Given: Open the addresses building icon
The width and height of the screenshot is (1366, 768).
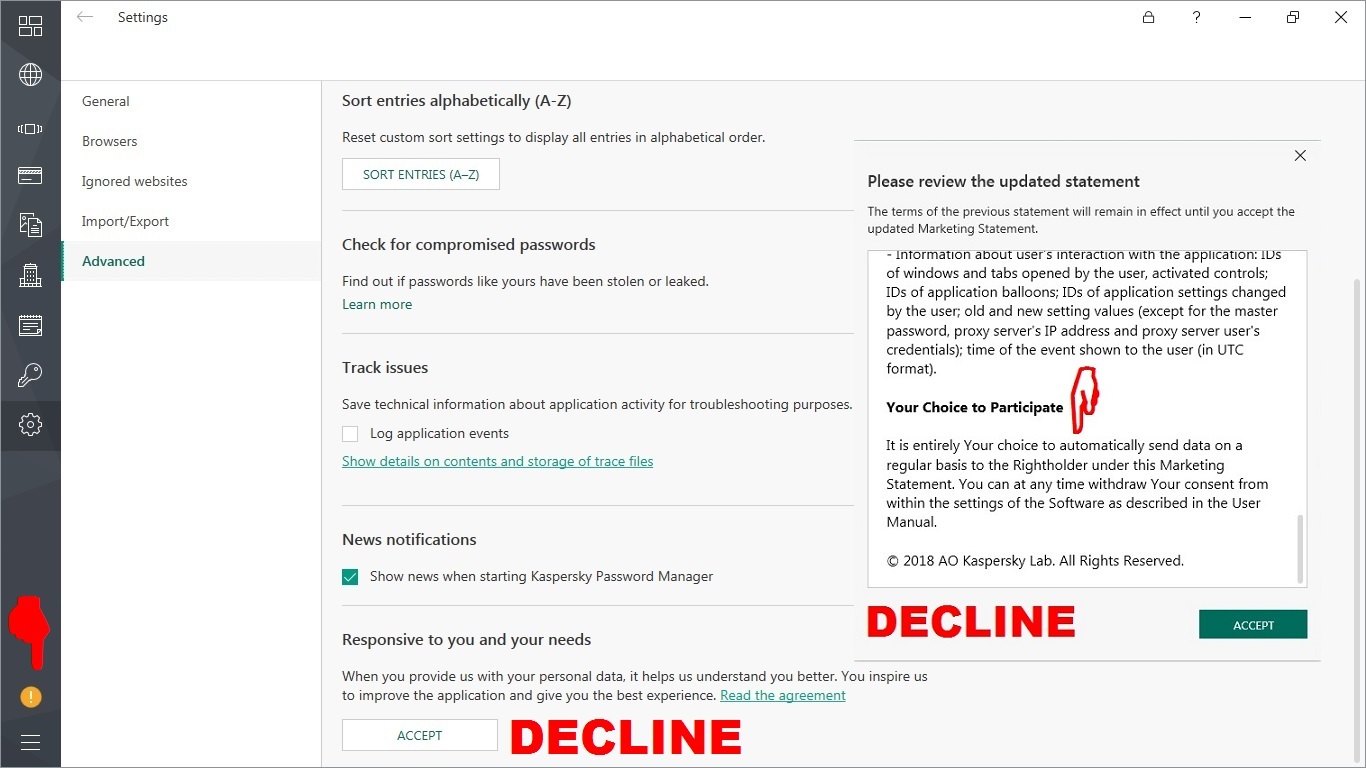Looking at the screenshot, I should tap(30, 275).
